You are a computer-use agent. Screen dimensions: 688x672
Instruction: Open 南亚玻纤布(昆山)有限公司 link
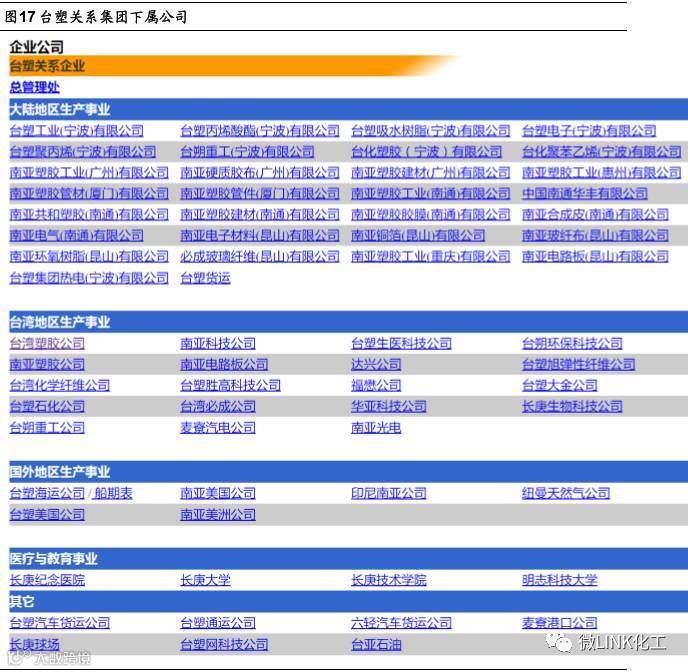595,236
